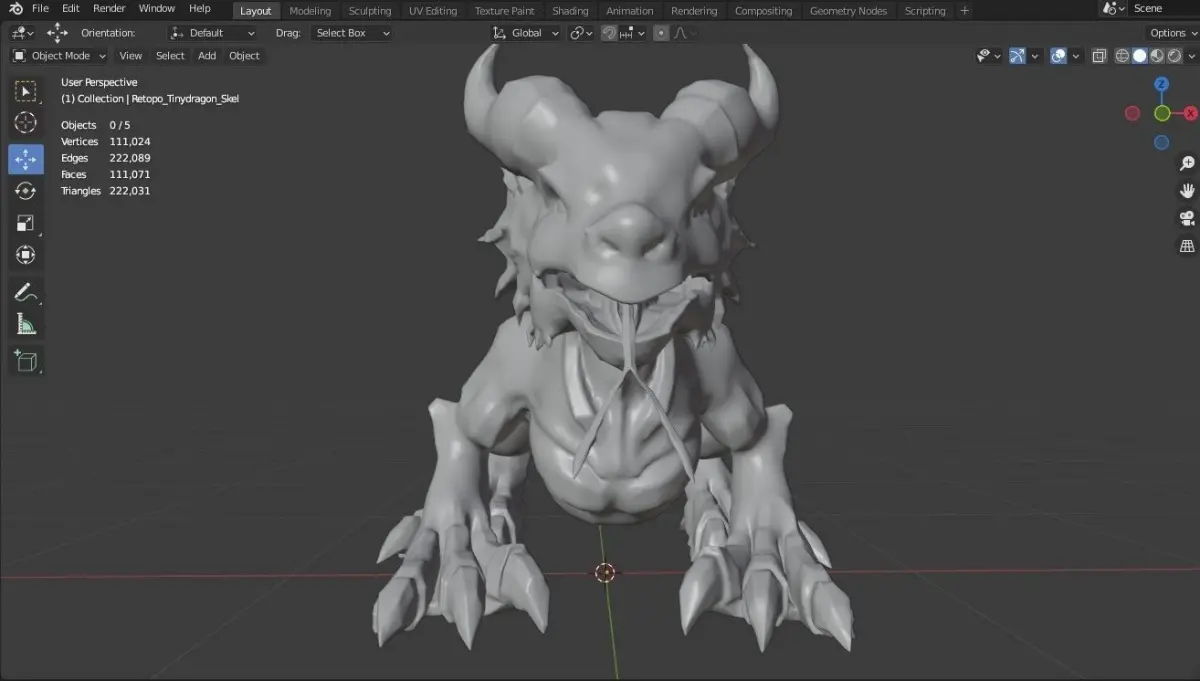Switch to the UV Editing workspace tab
Image resolution: width=1200 pixels, height=681 pixels.
pyautogui.click(x=433, y=11)
